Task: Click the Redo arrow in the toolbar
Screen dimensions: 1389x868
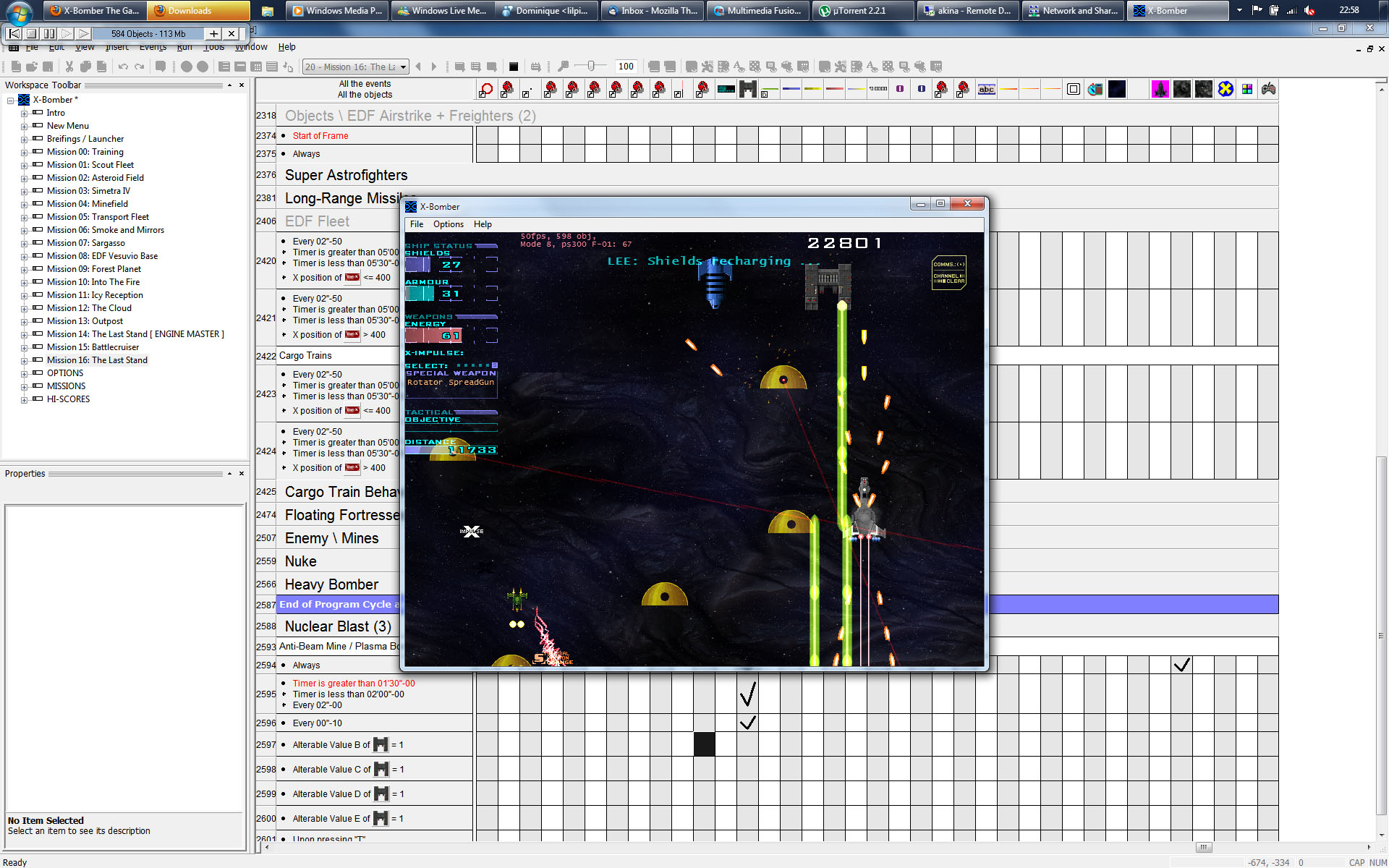Action: pyautogui.click(x=139, y=67)
